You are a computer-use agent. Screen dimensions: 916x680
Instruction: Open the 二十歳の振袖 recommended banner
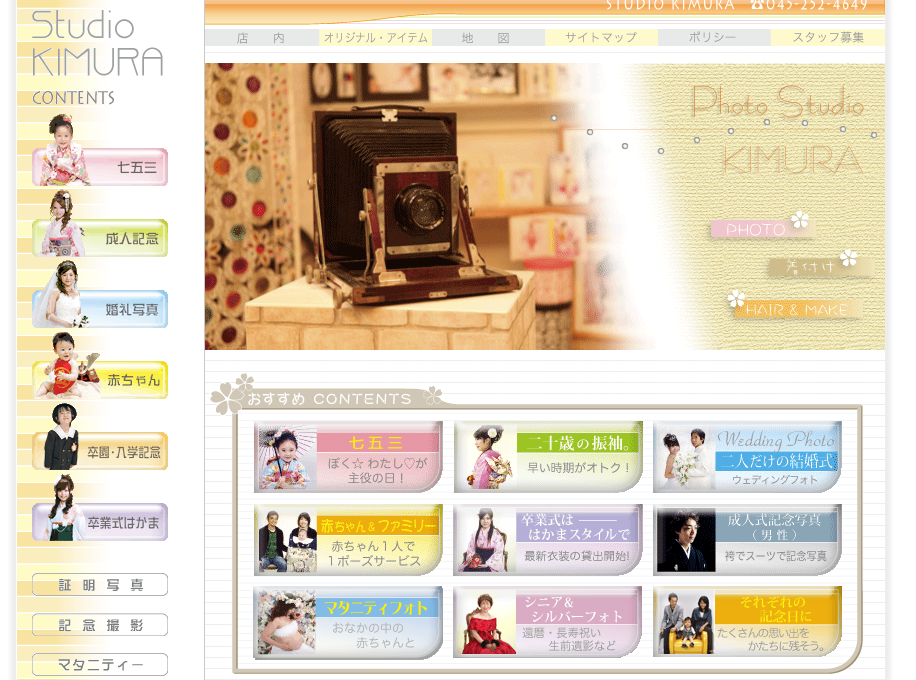click(x=548, y=456)
